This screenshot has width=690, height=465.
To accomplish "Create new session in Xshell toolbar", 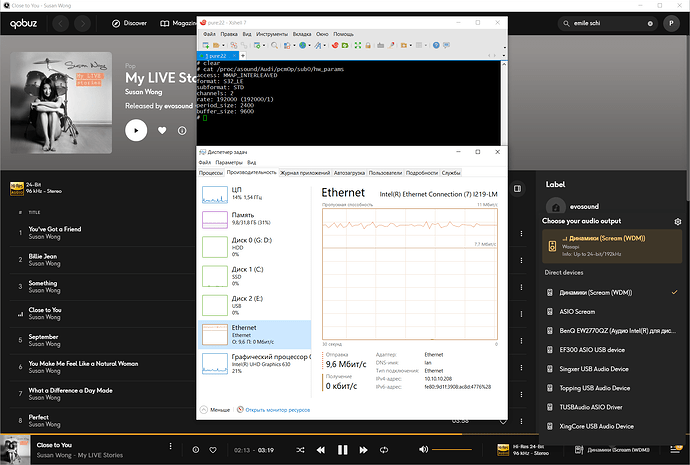I will 206,45.
